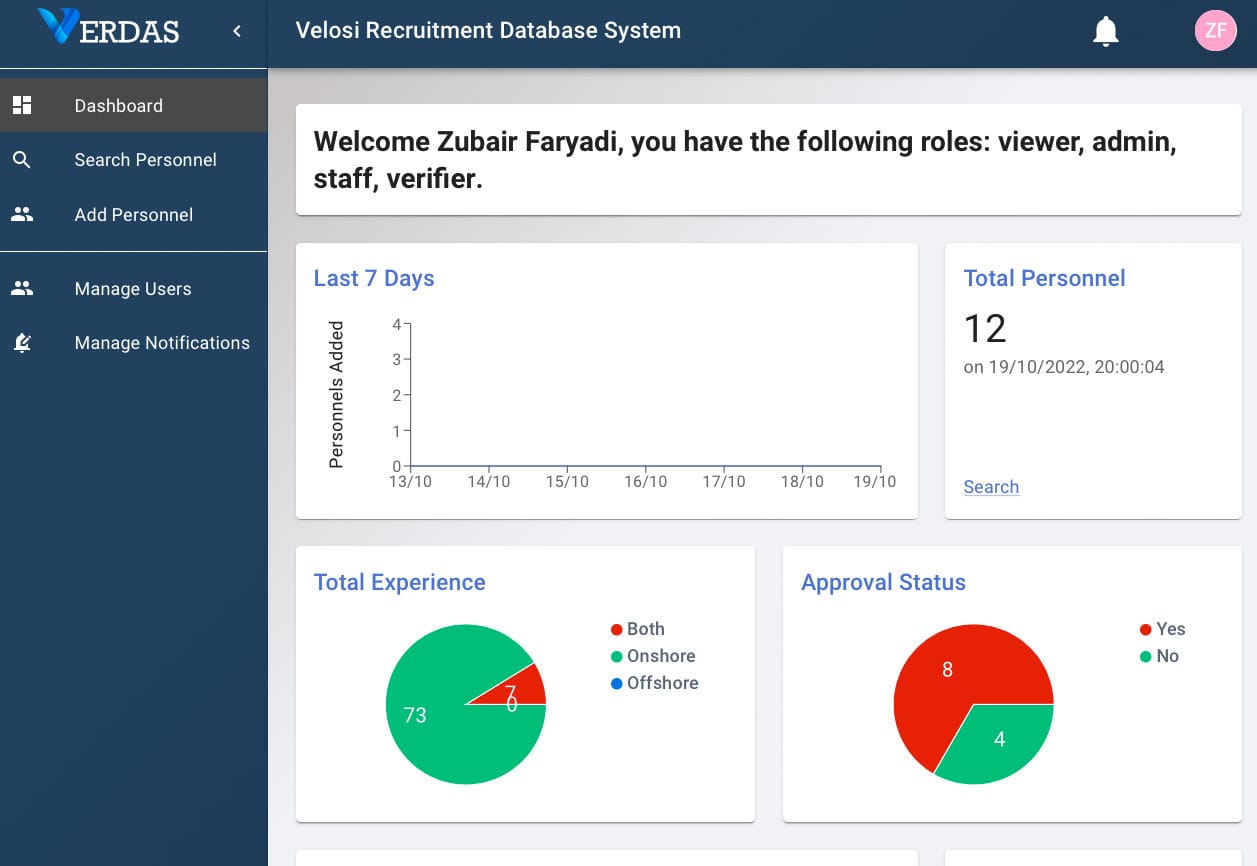Click the Total Personnel heading
1257x866 pixels.
pyautogui.click(x=1044, y=278)
